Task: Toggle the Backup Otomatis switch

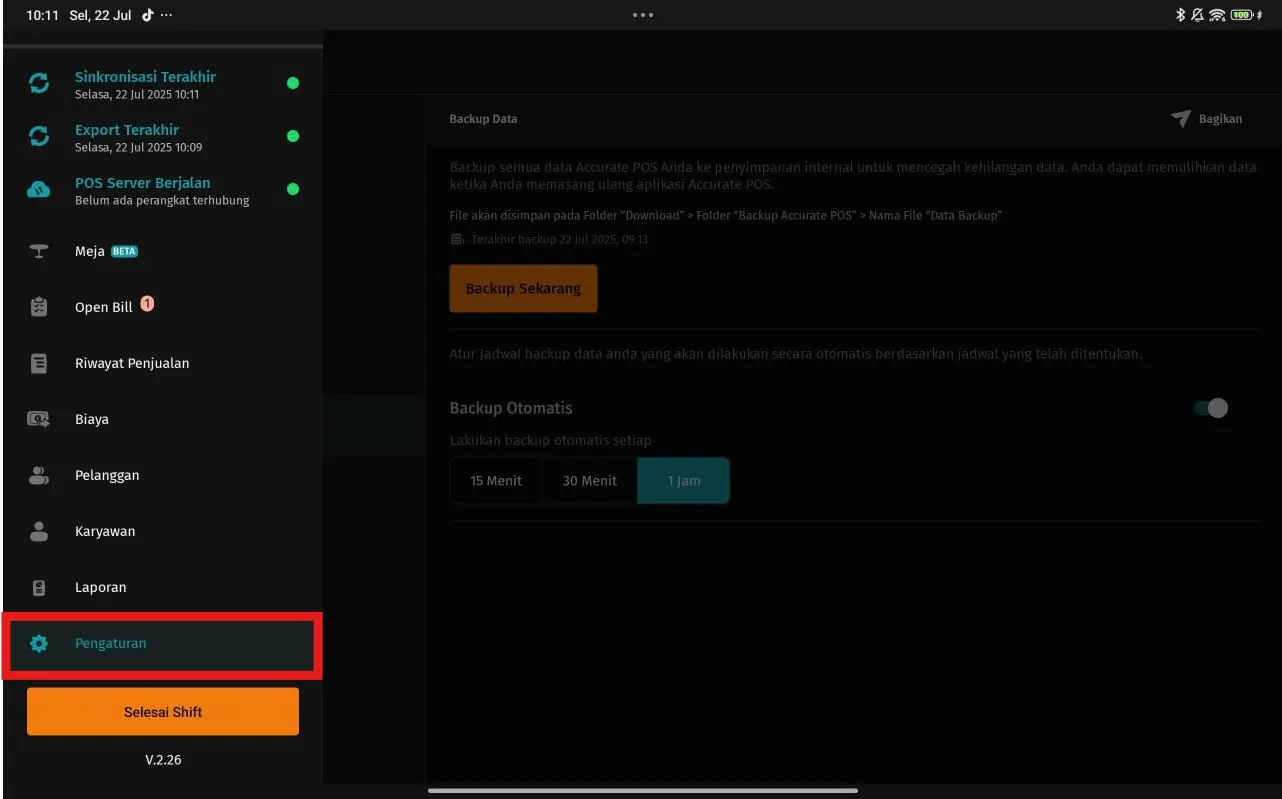Action: pos(1210,408)
